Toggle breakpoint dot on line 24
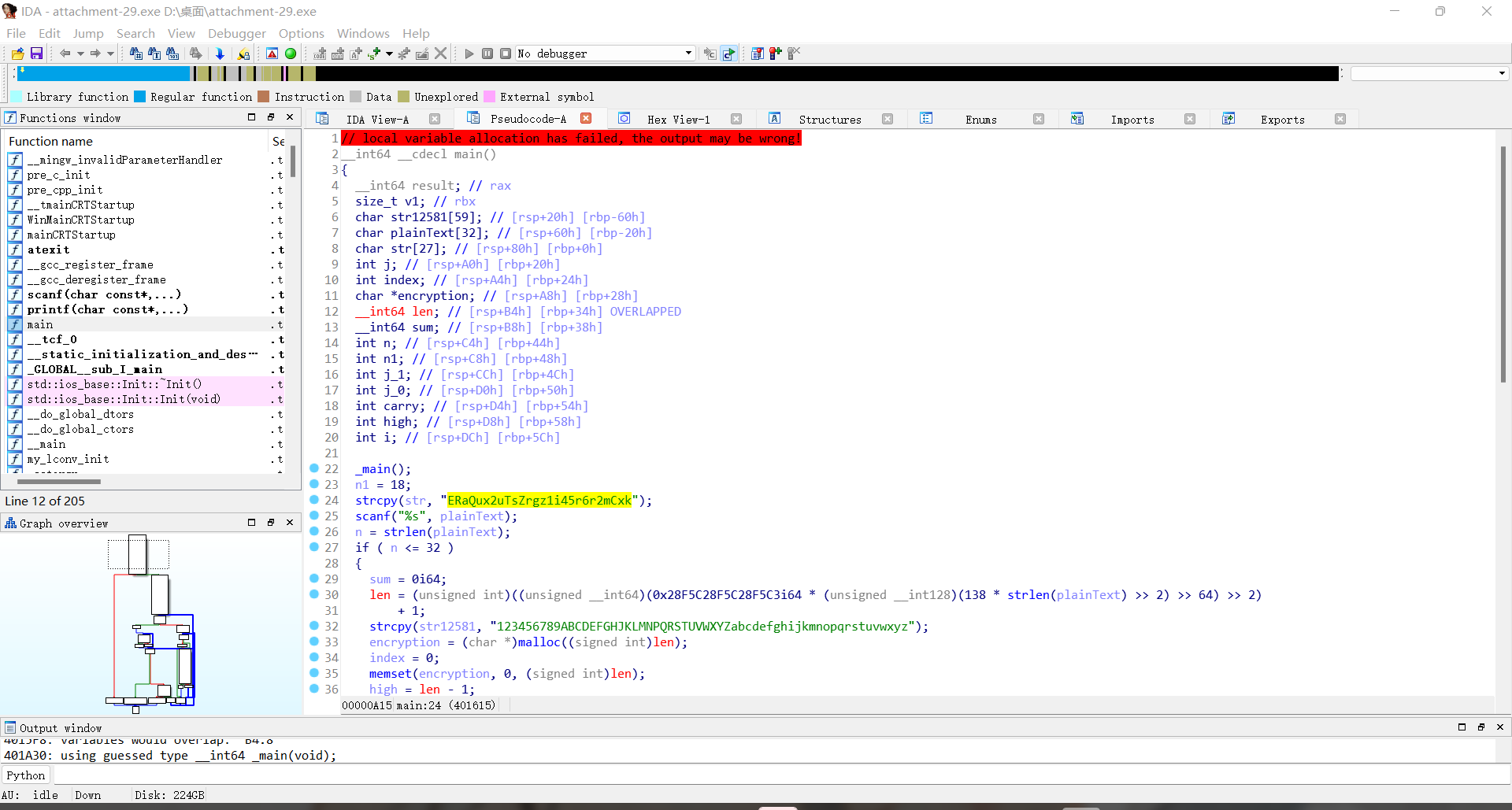 point(314,500)
